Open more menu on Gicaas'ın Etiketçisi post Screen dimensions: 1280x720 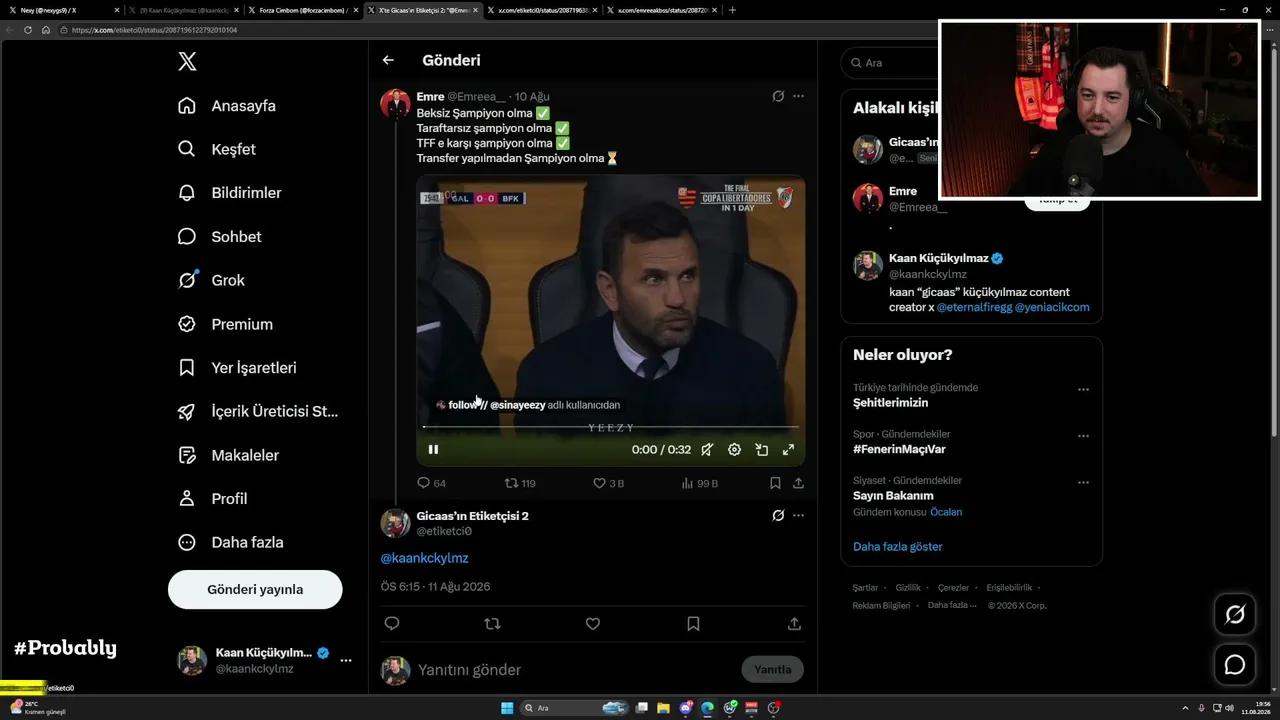tap(798, 516)
